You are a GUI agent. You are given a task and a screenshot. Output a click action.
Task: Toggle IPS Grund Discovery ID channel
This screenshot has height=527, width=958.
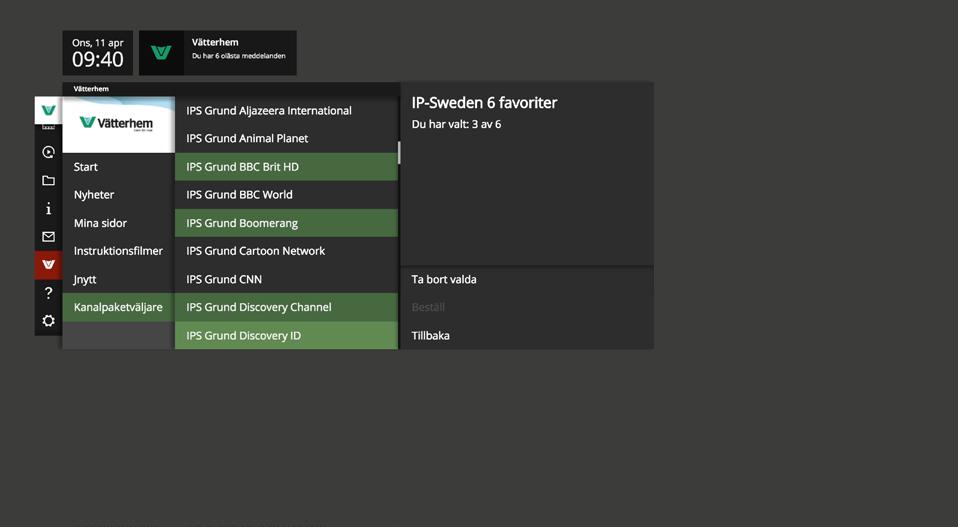pos(286,335)
